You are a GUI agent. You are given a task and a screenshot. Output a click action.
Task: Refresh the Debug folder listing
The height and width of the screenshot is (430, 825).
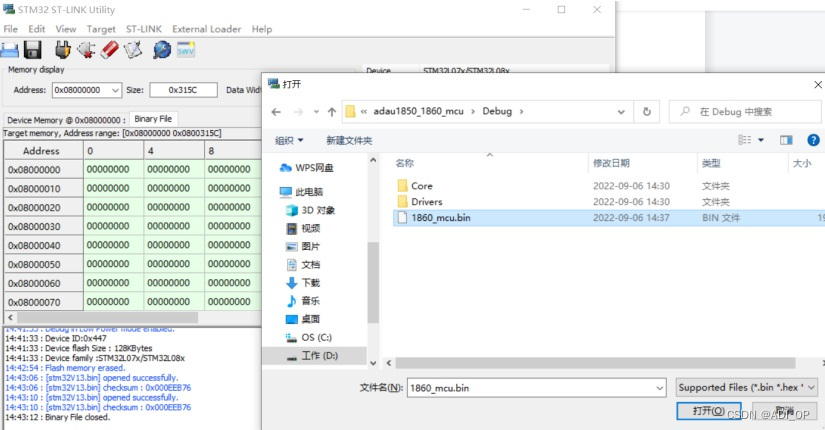(x=647, y=112)
